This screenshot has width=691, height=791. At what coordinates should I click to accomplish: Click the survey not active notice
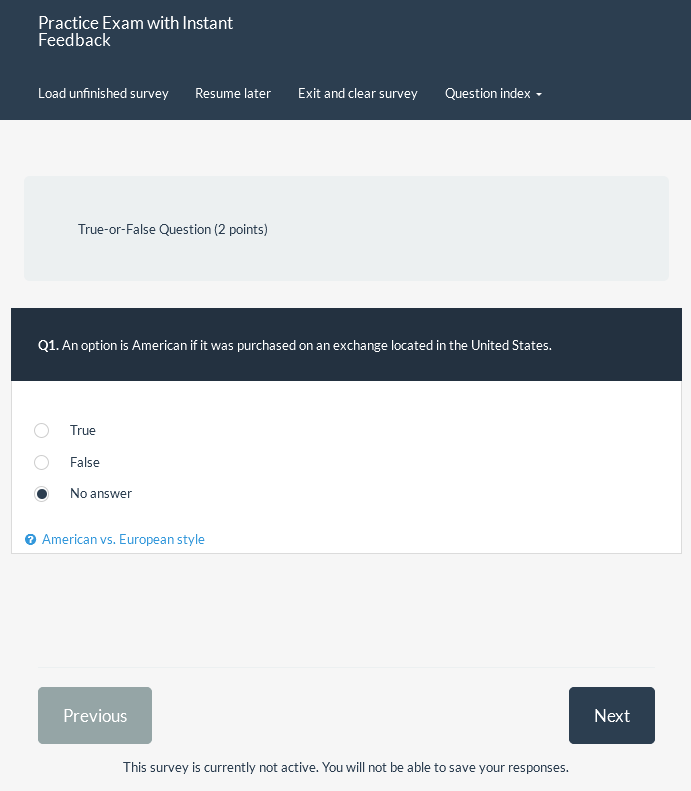[x=346, y=768]
